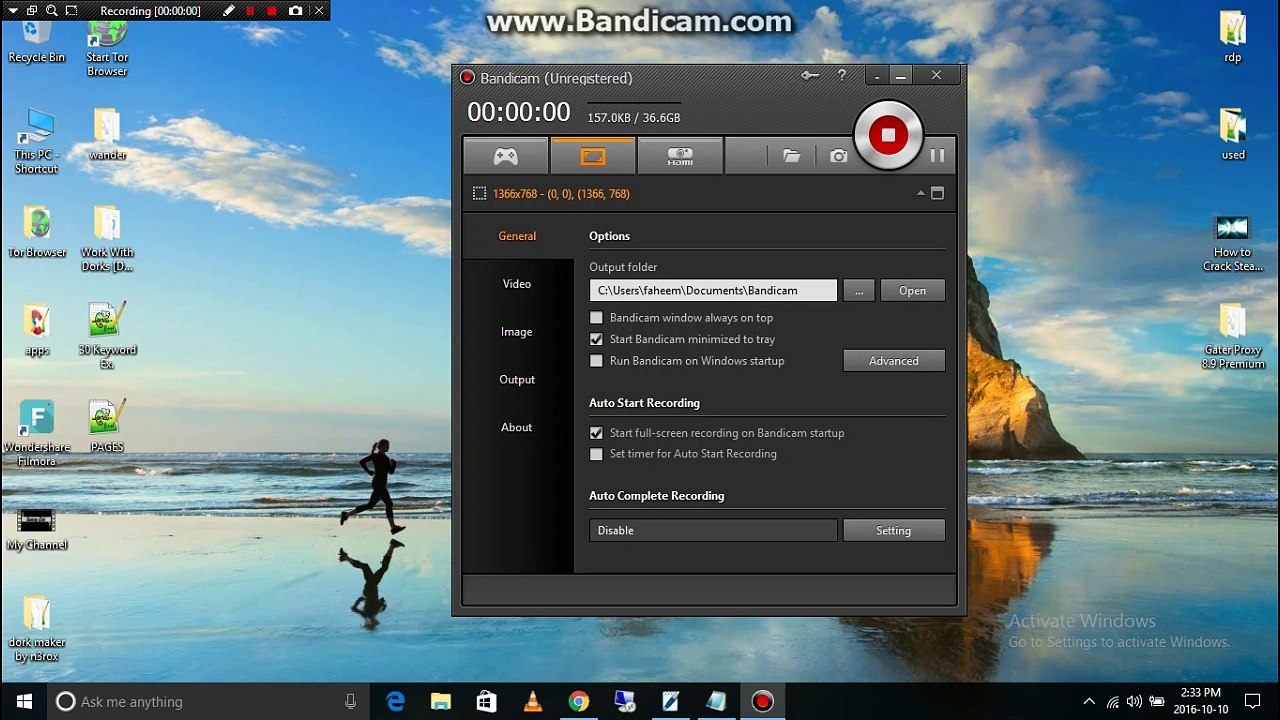Click the Auto Complete Recording Setting button
The image size is (1280, 720).
pyautogui.click(x=894, y=531)
